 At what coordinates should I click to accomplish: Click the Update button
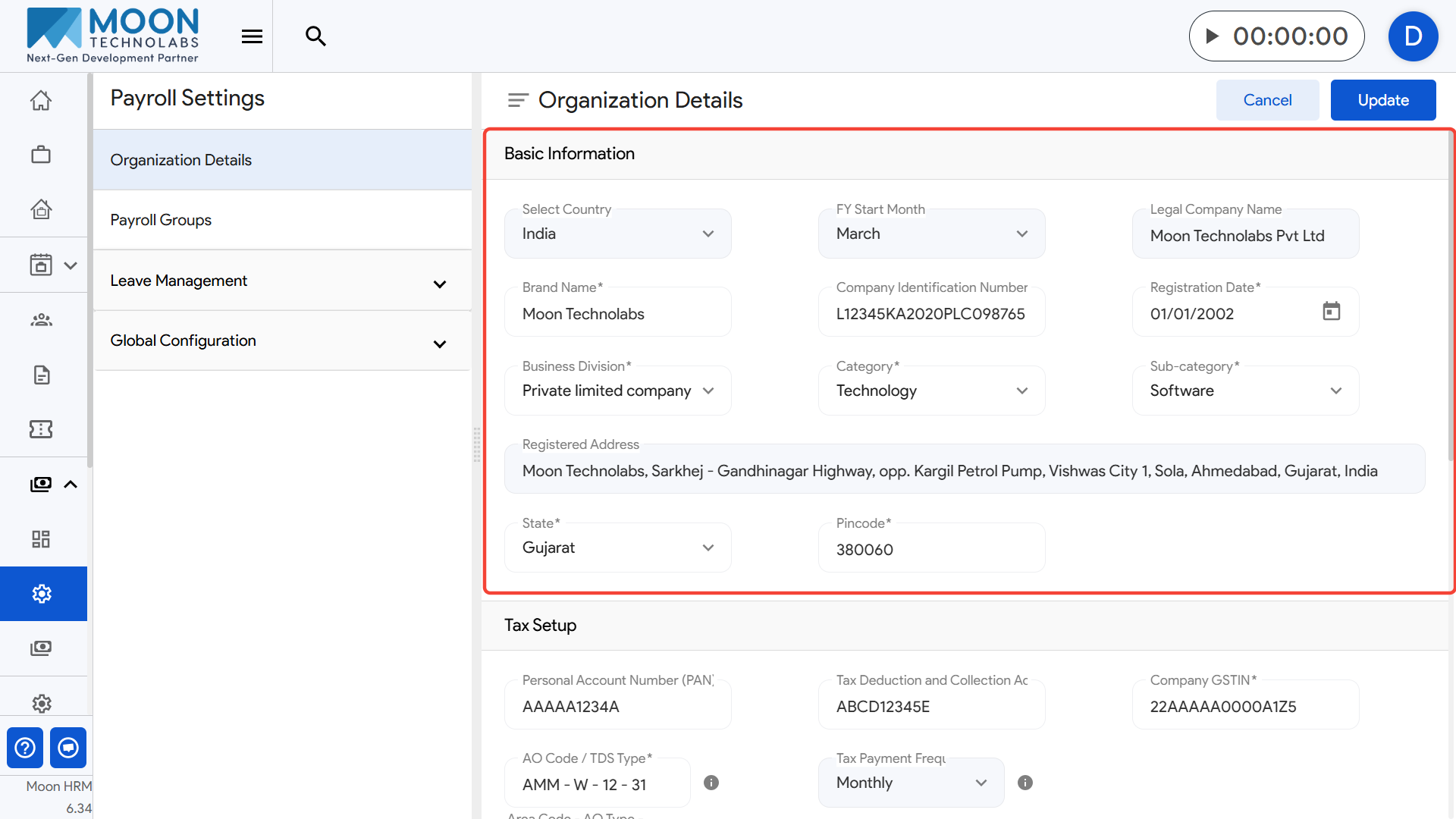tap(1382, 100)
